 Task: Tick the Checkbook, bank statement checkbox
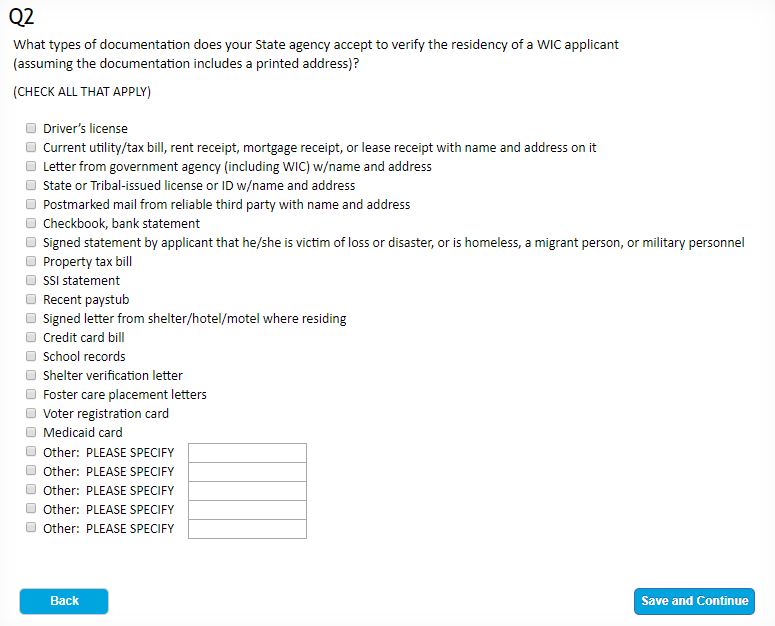point(31,224)
